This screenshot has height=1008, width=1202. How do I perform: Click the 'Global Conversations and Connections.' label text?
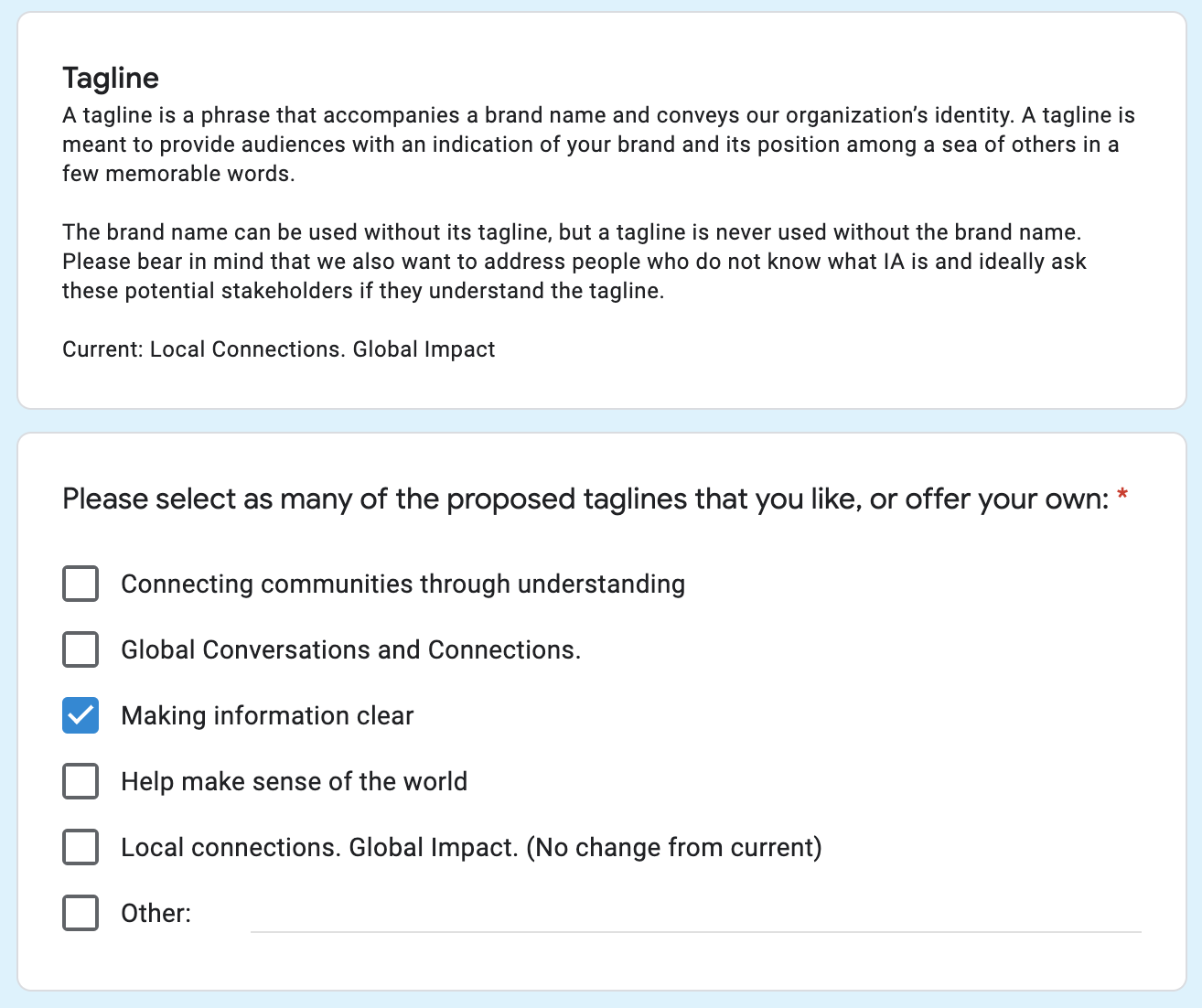pos(350,650)
